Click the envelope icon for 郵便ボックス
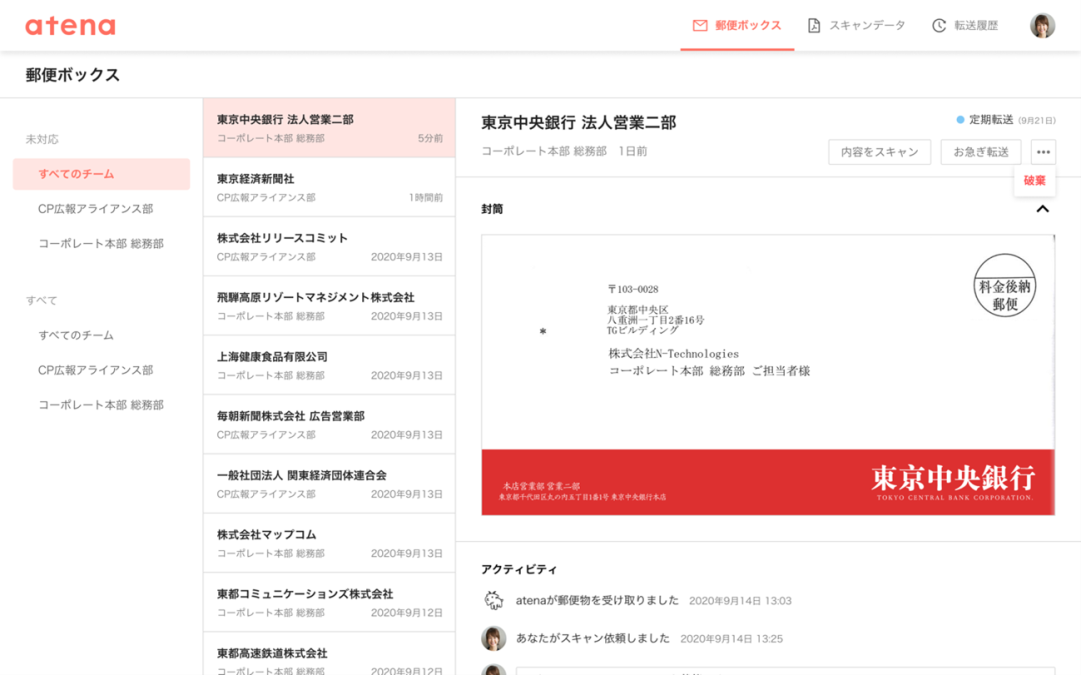The height and width of the screenshot is (675, 1081). click(x=700, y=26)
